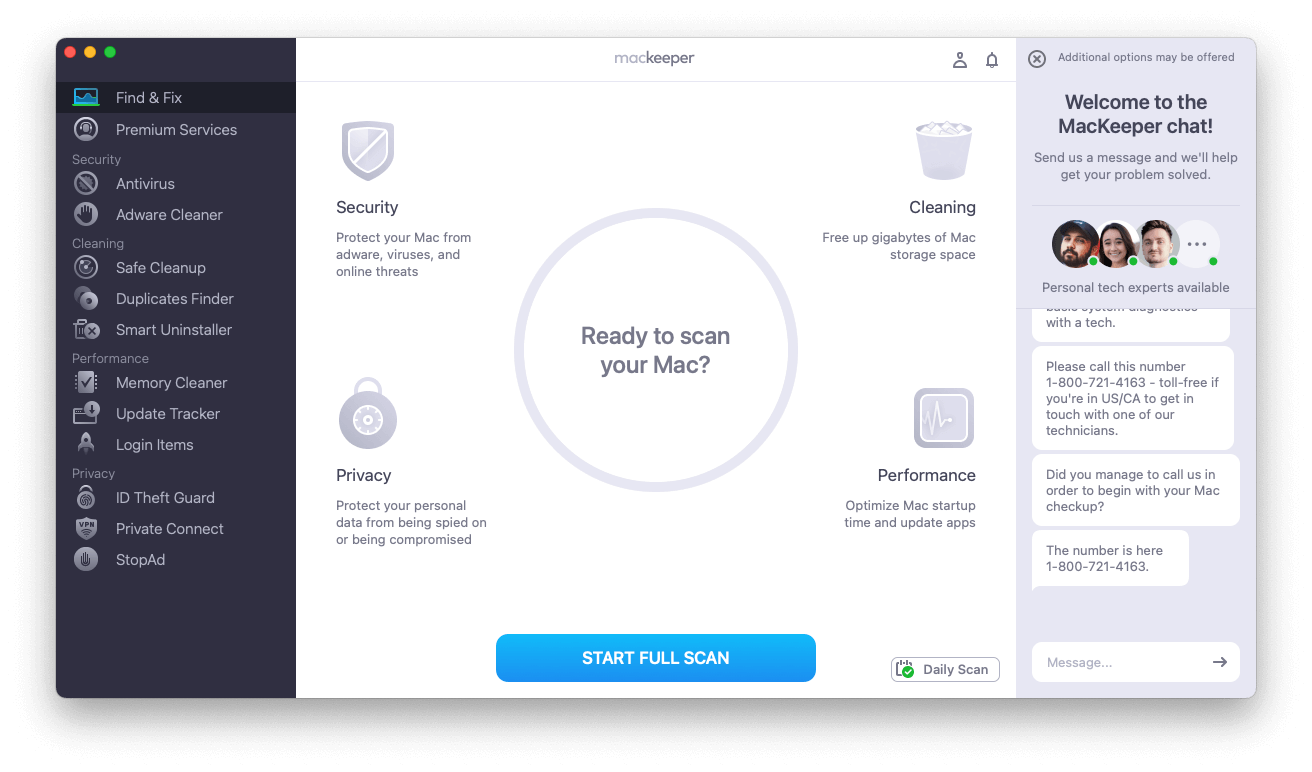Launch the Duplicates Finder tool
Viewport: 1312px width, 772px height.
(175, 299)
